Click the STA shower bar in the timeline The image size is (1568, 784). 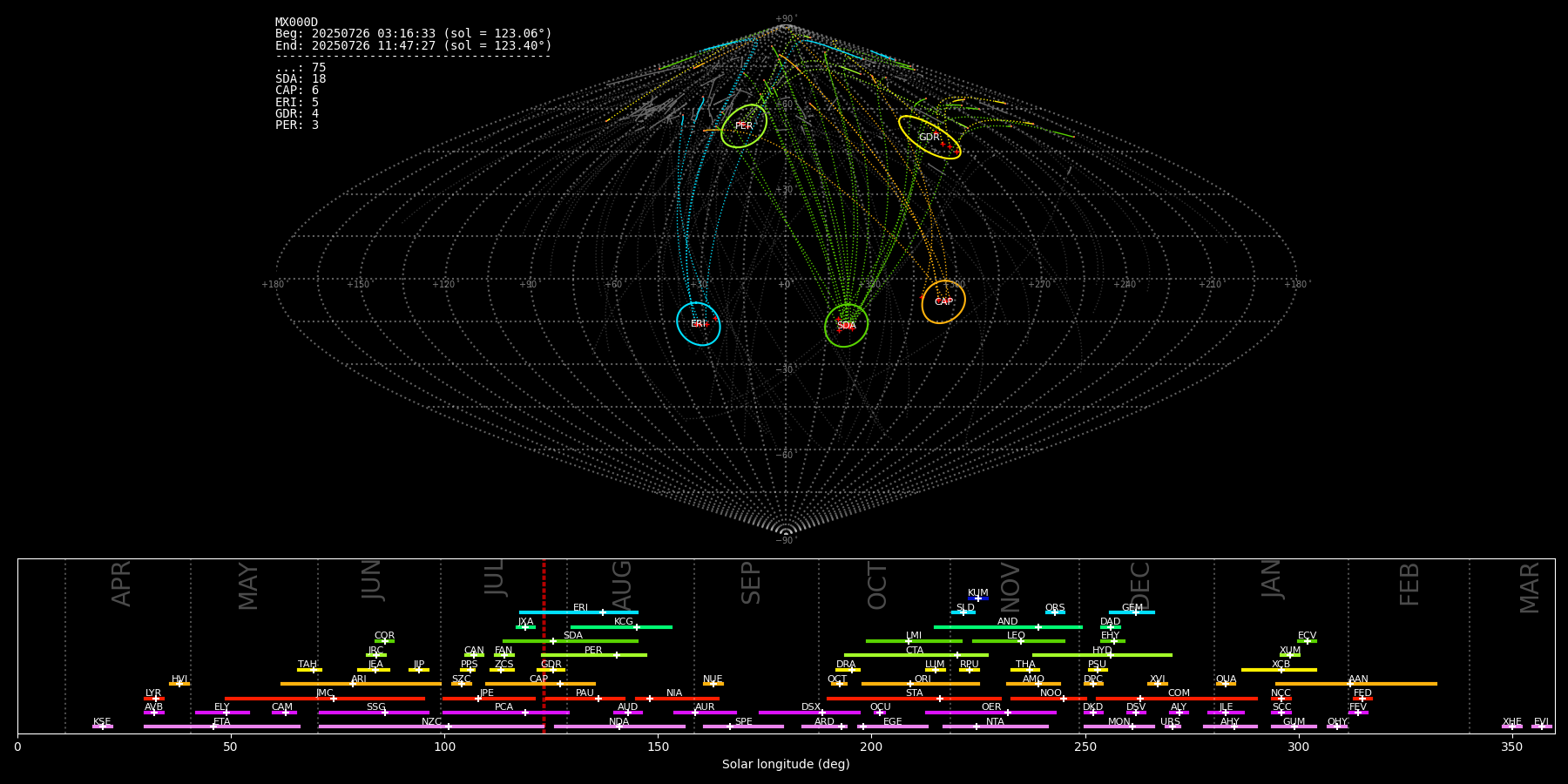[914, 699]
